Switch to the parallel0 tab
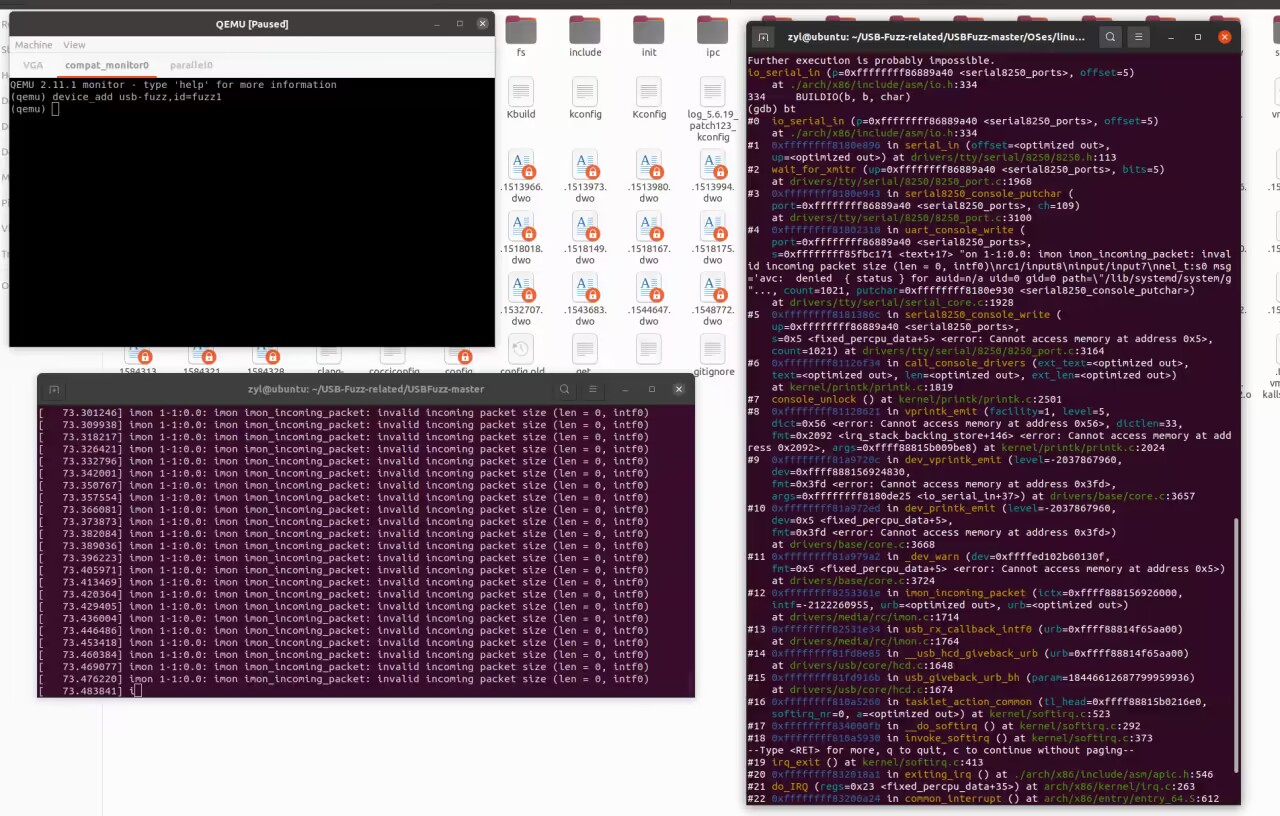The width and height of the screenshot is (1280, 816). coord(191,64)
